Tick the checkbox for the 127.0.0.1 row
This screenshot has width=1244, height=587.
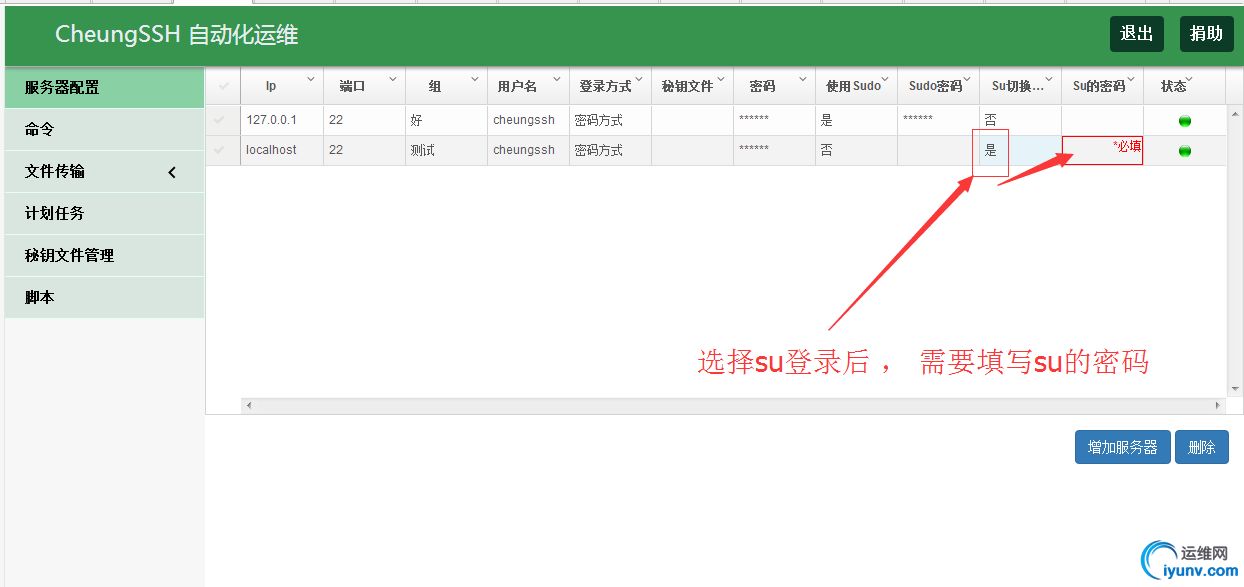(219, 120)
